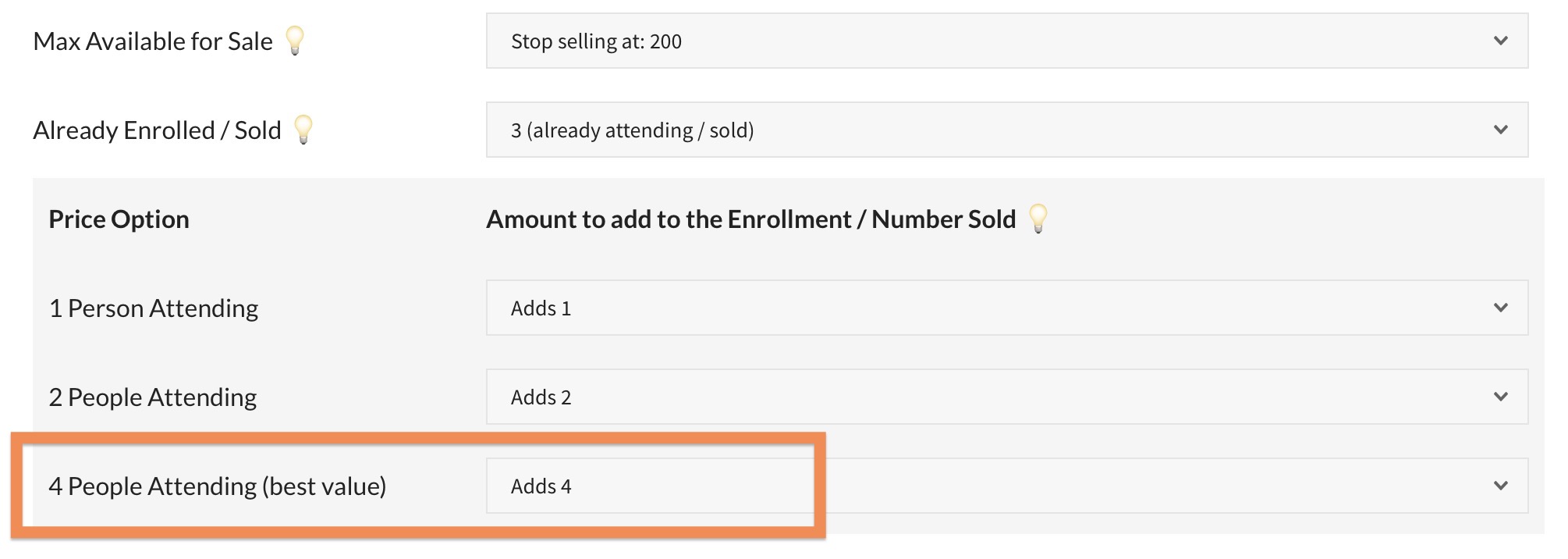Viewport: 1568px width, 559px height.
Task: Open the 'Adds 1' dropdown
Action: 1006,308
